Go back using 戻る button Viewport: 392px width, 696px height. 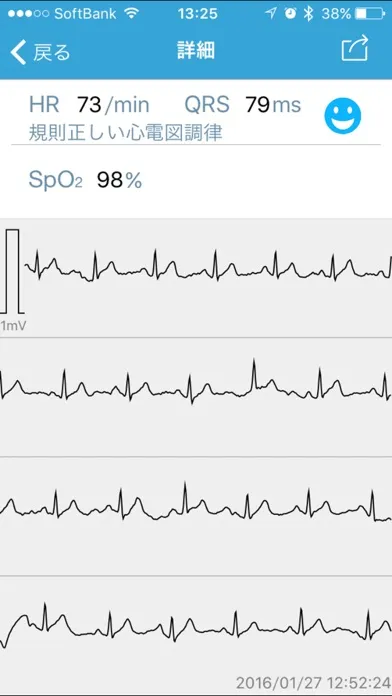pos(40,52)
